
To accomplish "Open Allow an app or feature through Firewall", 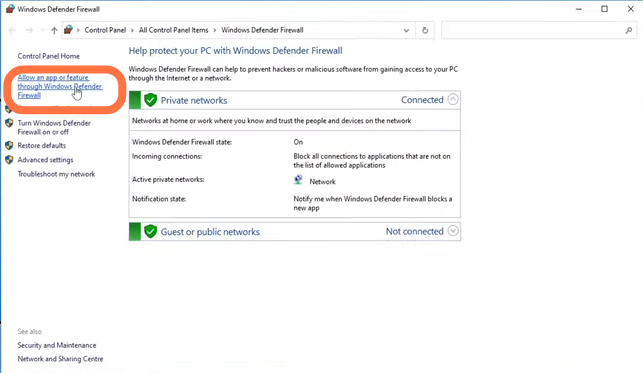I will [x=60, y=86].
